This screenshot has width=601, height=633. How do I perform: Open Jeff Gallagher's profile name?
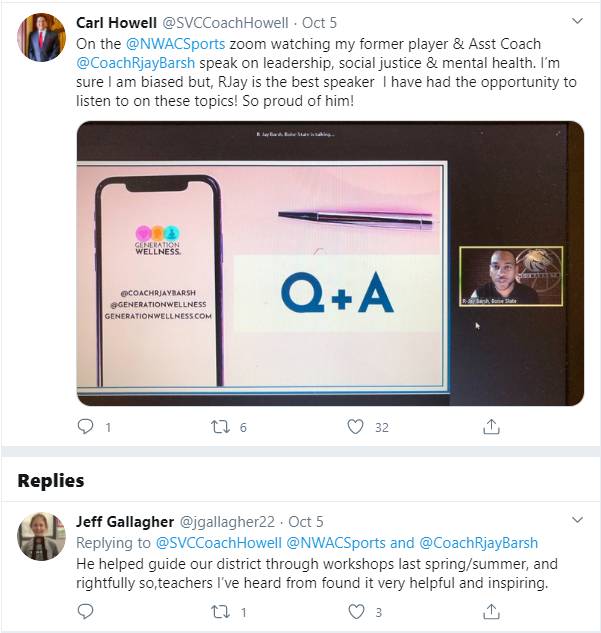(x=125, y=522)
